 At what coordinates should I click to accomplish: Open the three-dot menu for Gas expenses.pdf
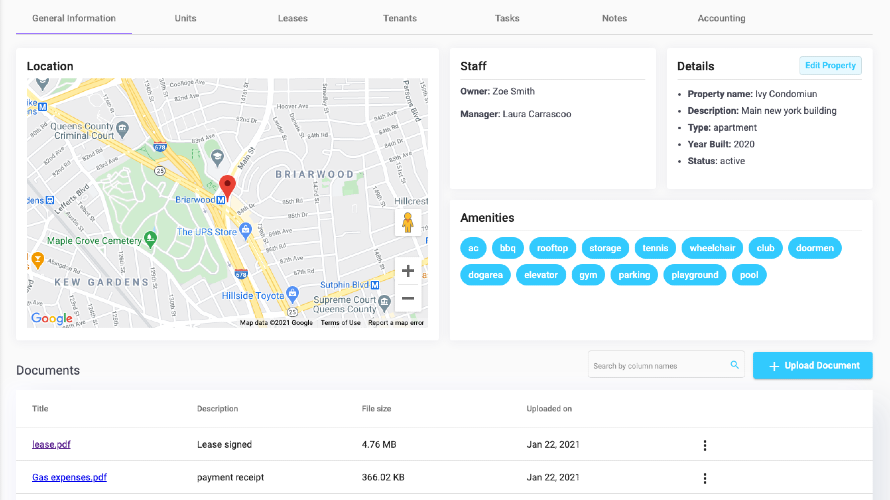705,478
